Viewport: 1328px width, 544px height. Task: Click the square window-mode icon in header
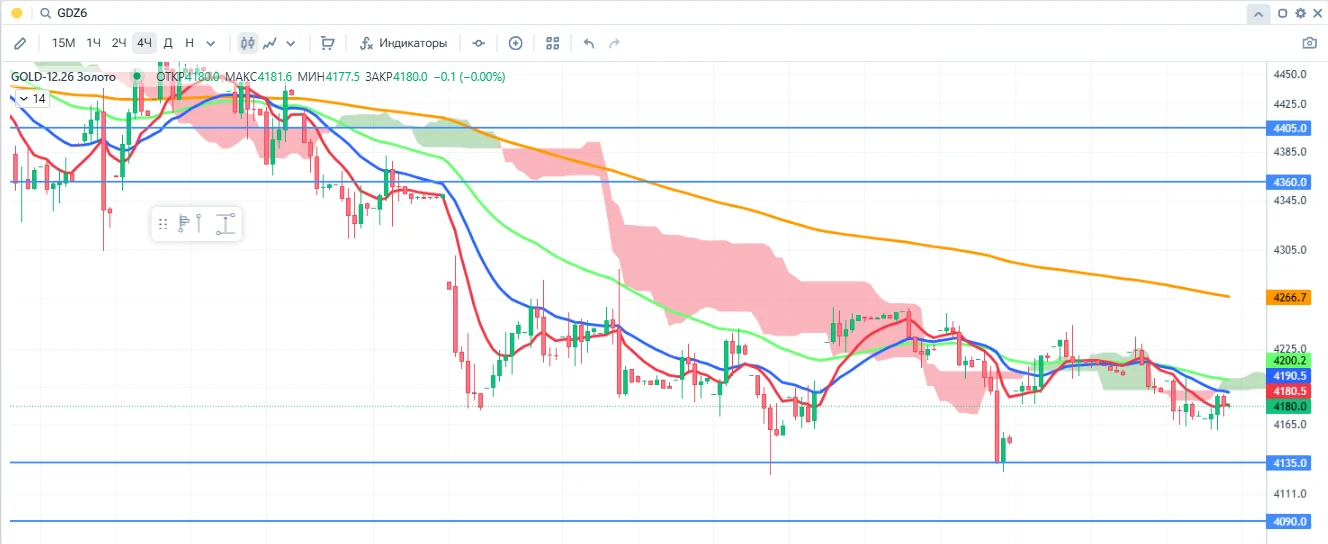tap(1283, 13)
